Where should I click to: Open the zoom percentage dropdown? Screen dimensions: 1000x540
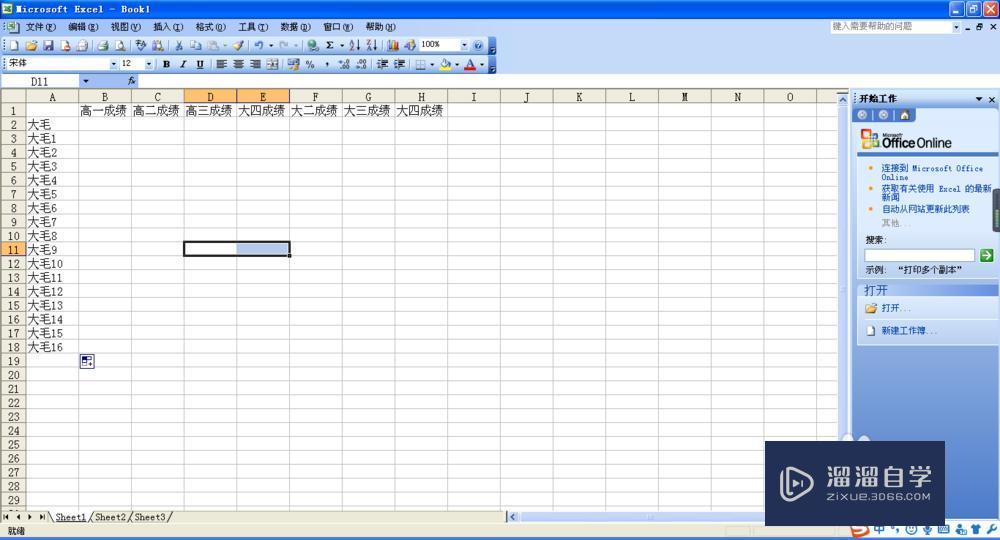[464, 45]
